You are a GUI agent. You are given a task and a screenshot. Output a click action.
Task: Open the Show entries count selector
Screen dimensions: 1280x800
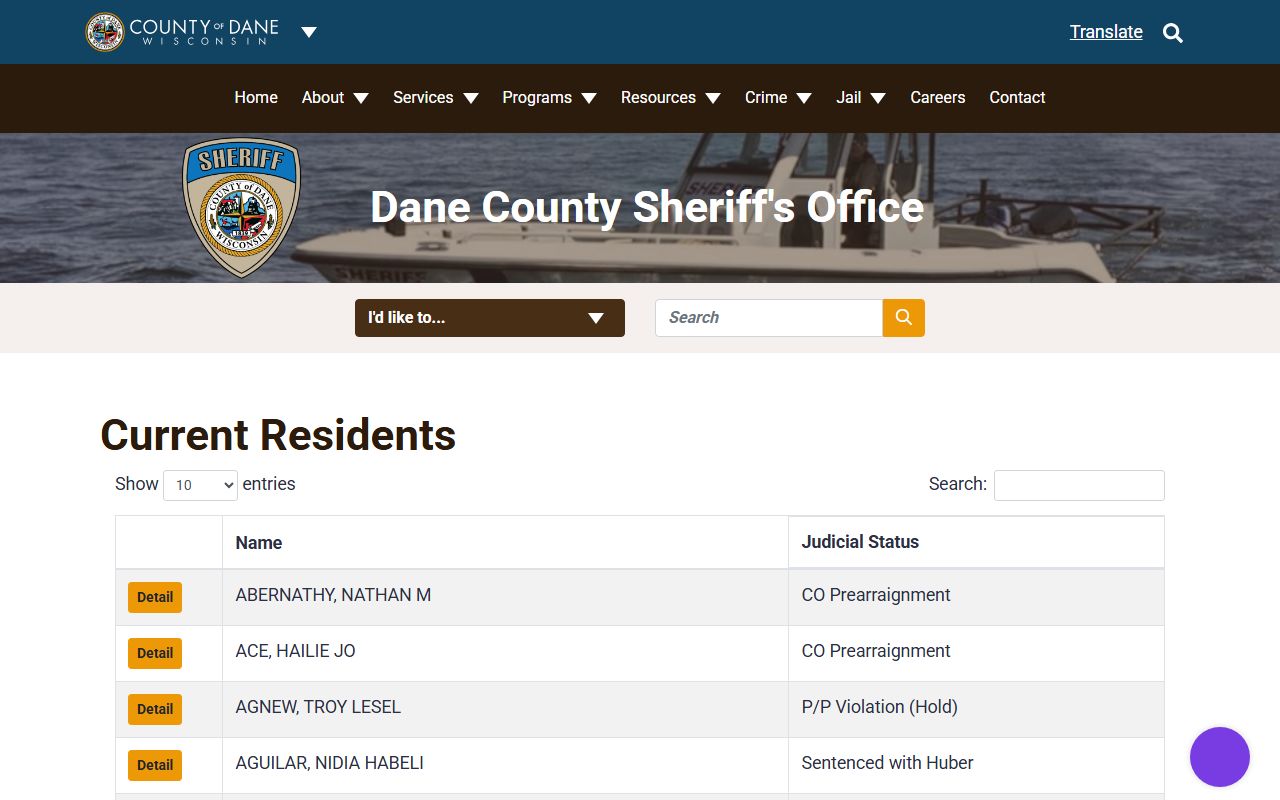pos(200,485)
